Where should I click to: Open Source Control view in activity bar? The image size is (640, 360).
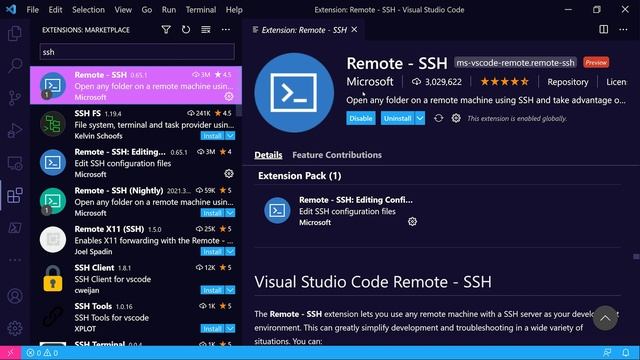pyautogui.click(x=15, y=98)
